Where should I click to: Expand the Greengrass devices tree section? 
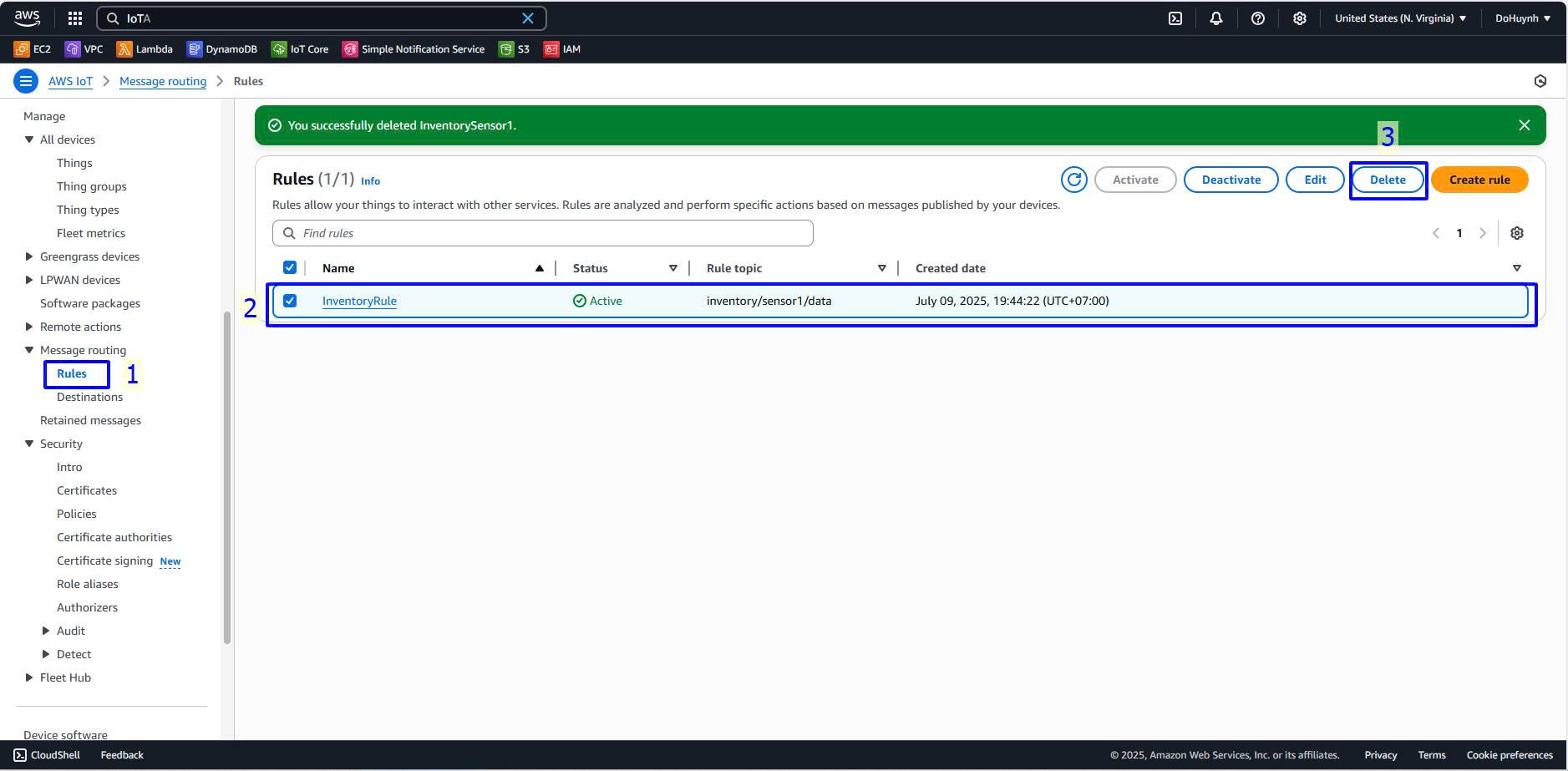coord(29,256)
